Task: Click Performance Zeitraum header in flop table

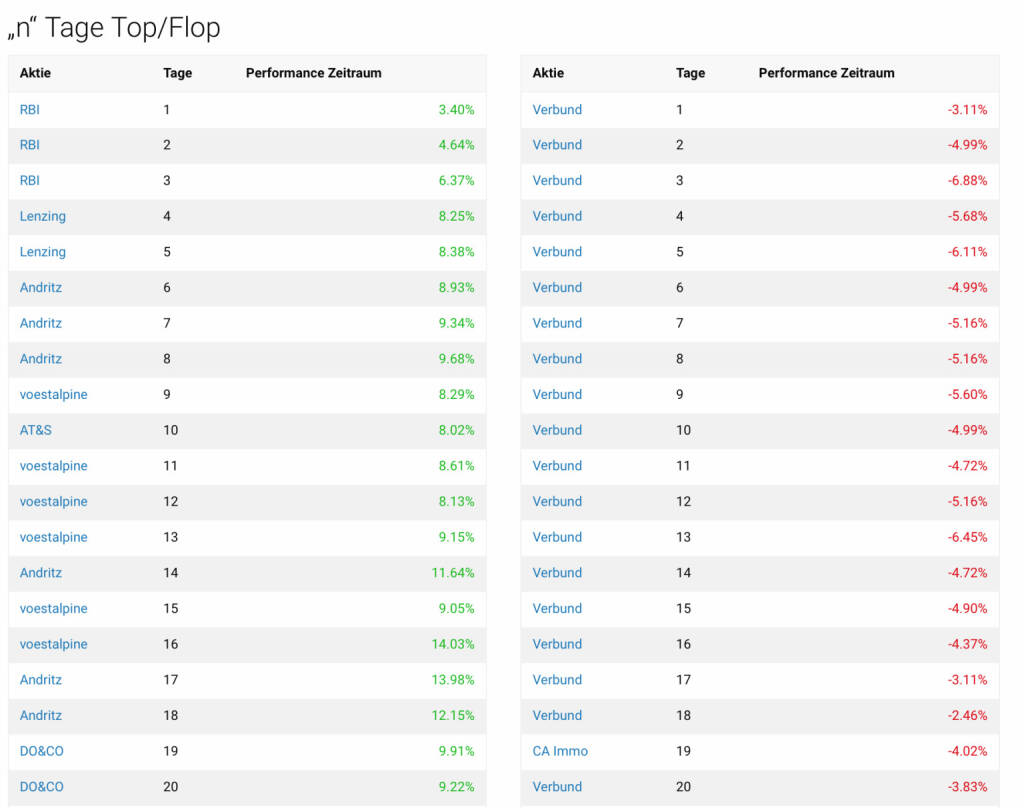Action: [827, 73]
